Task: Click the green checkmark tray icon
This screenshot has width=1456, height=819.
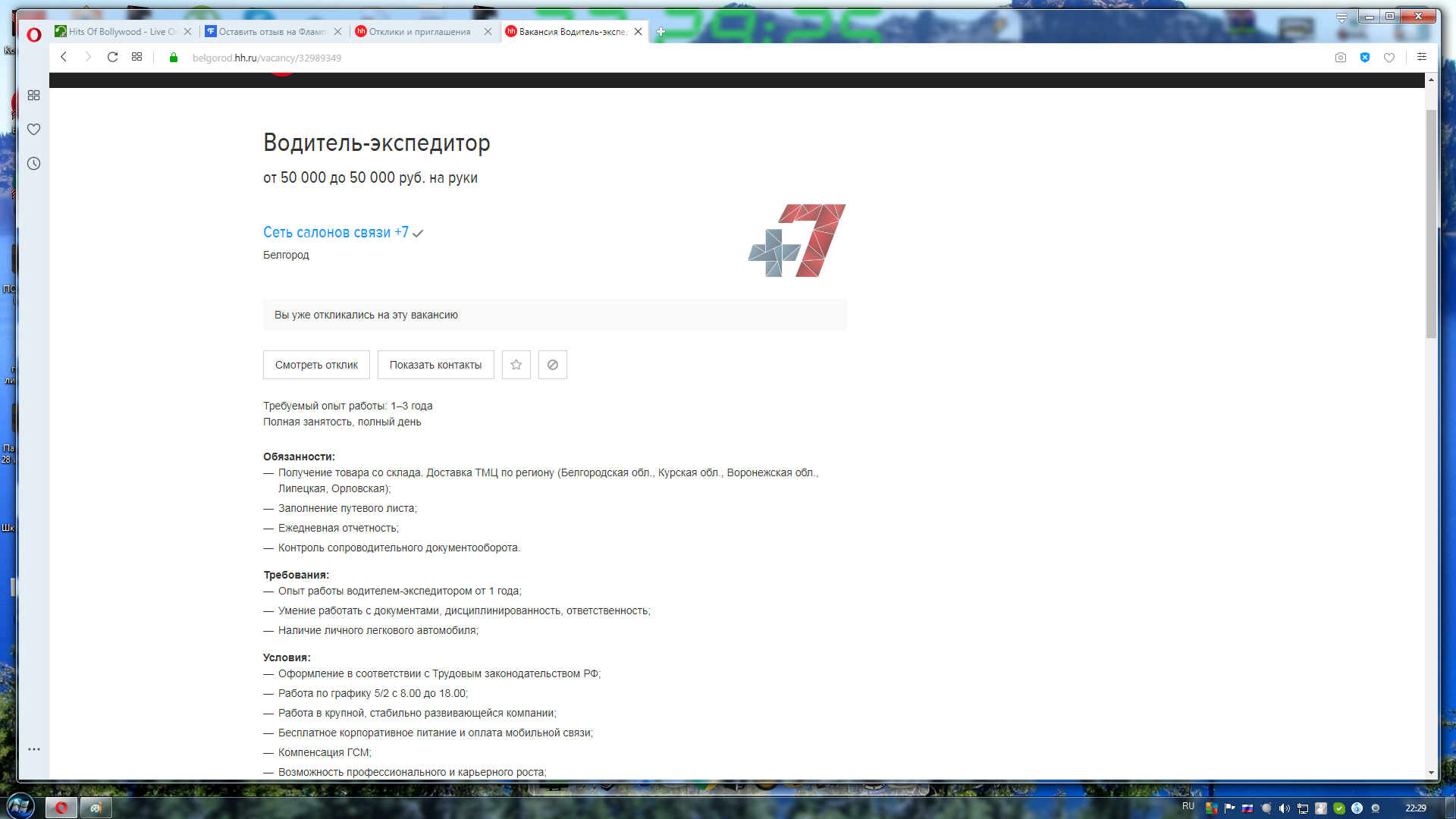Action: tap(1339, 808)
